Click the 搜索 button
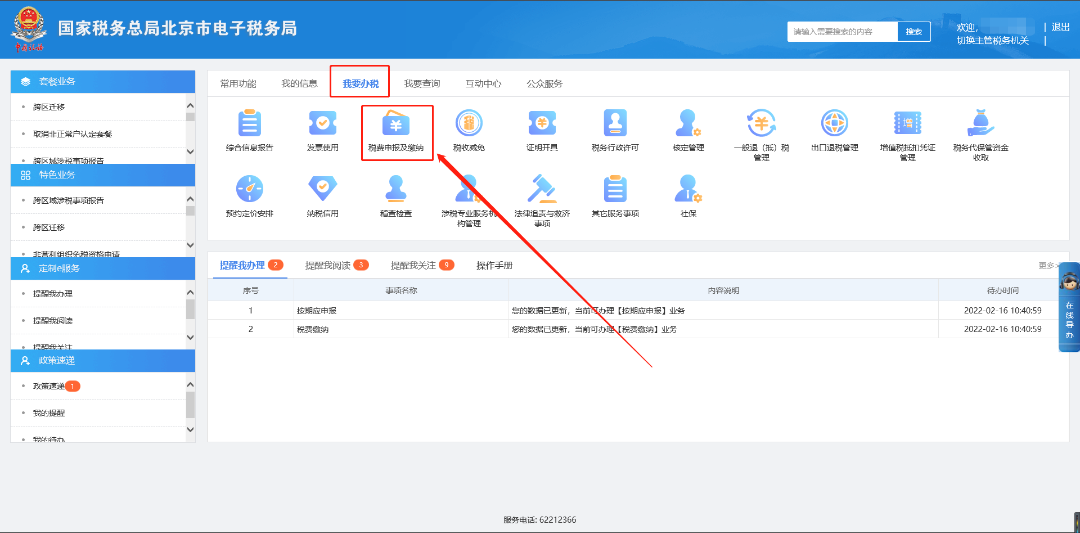The width and height of the screenshot is (1080, 533). click(x=913, y=32)
